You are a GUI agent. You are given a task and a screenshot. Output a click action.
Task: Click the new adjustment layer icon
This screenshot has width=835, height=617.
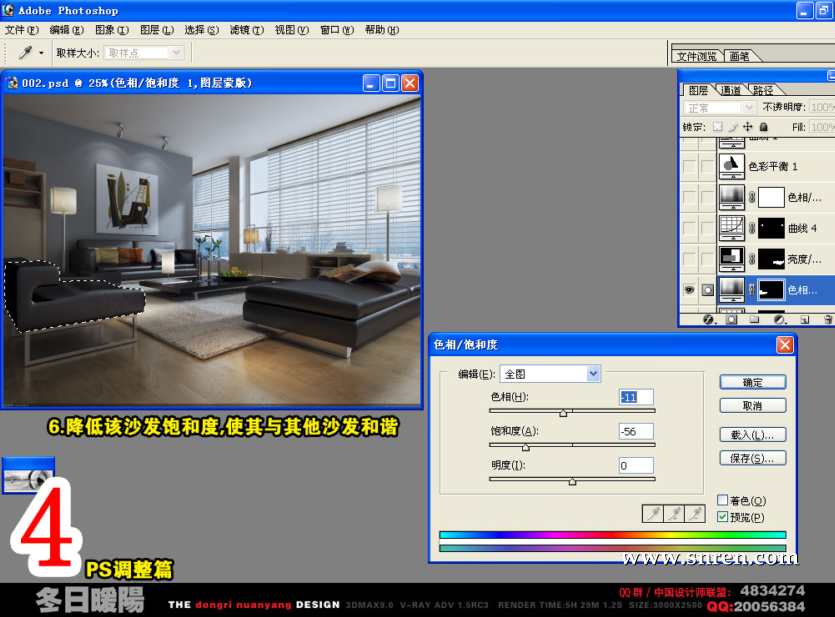click(780, 320)
